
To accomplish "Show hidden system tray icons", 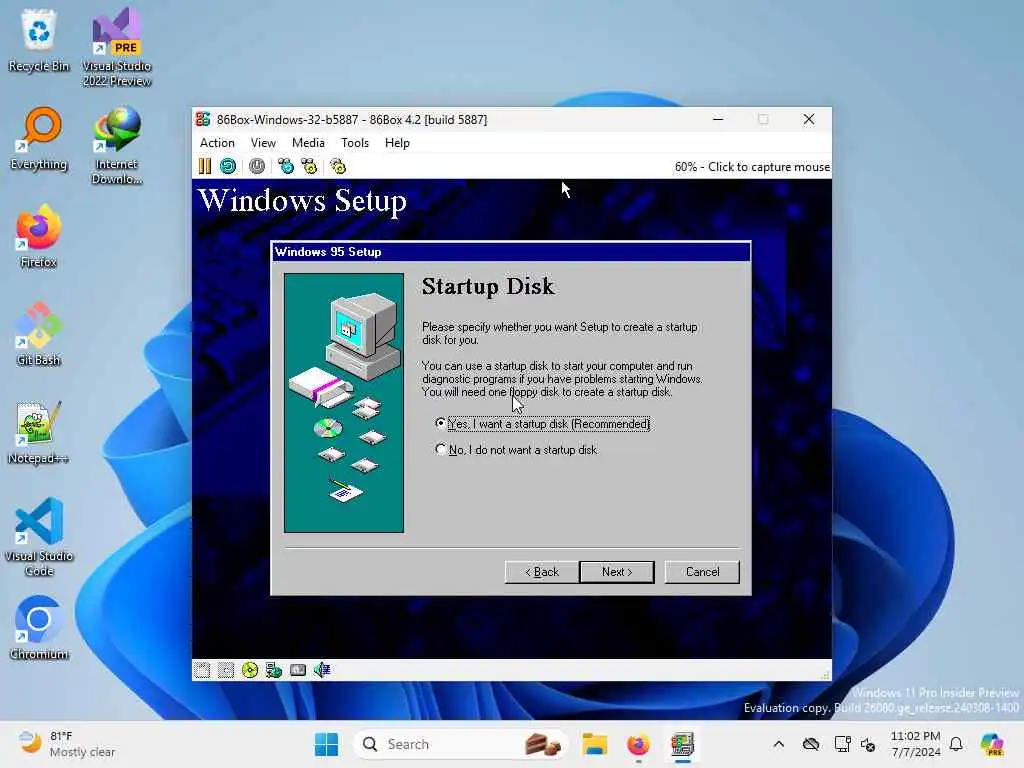I will tap(778, 744).
